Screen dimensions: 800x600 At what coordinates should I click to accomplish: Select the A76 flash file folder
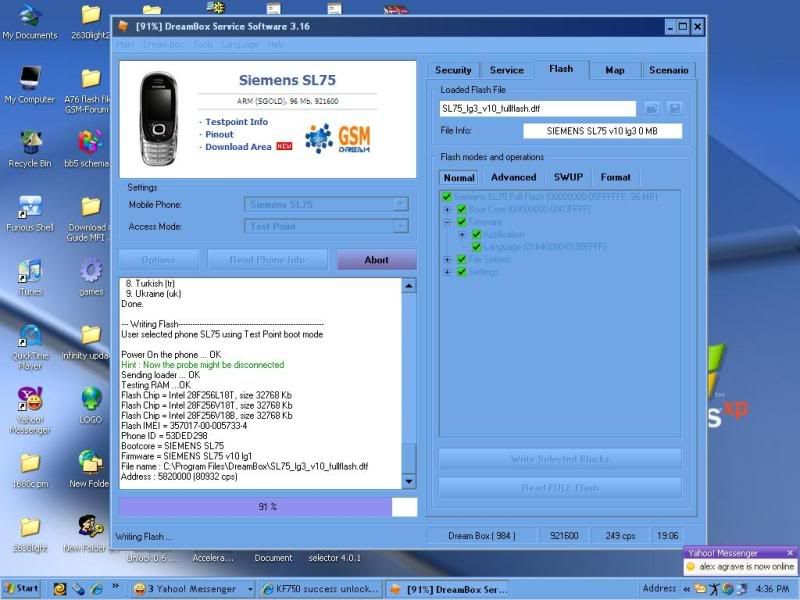point(88,91)
